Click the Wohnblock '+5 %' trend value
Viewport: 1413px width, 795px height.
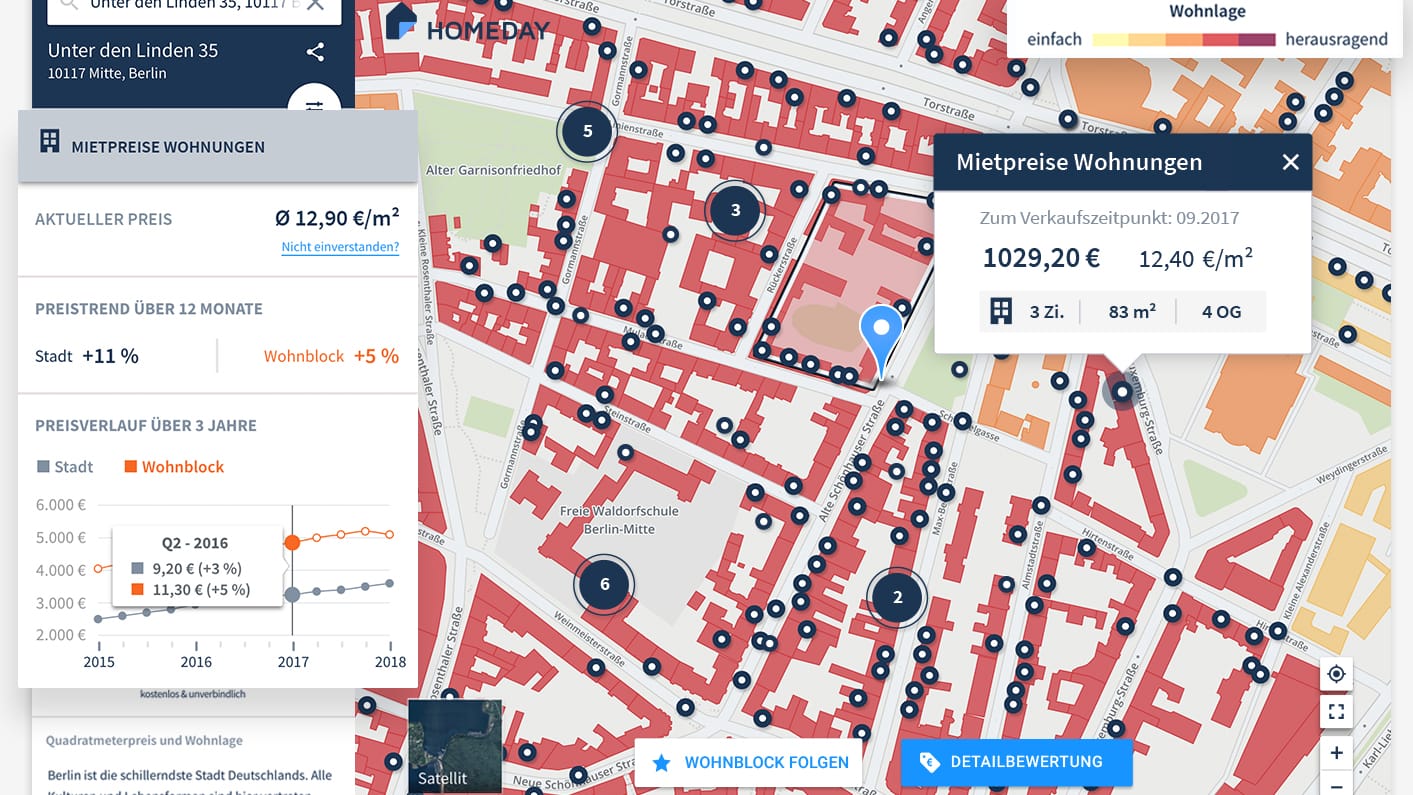pyautogui.click(x=376, y=356)
